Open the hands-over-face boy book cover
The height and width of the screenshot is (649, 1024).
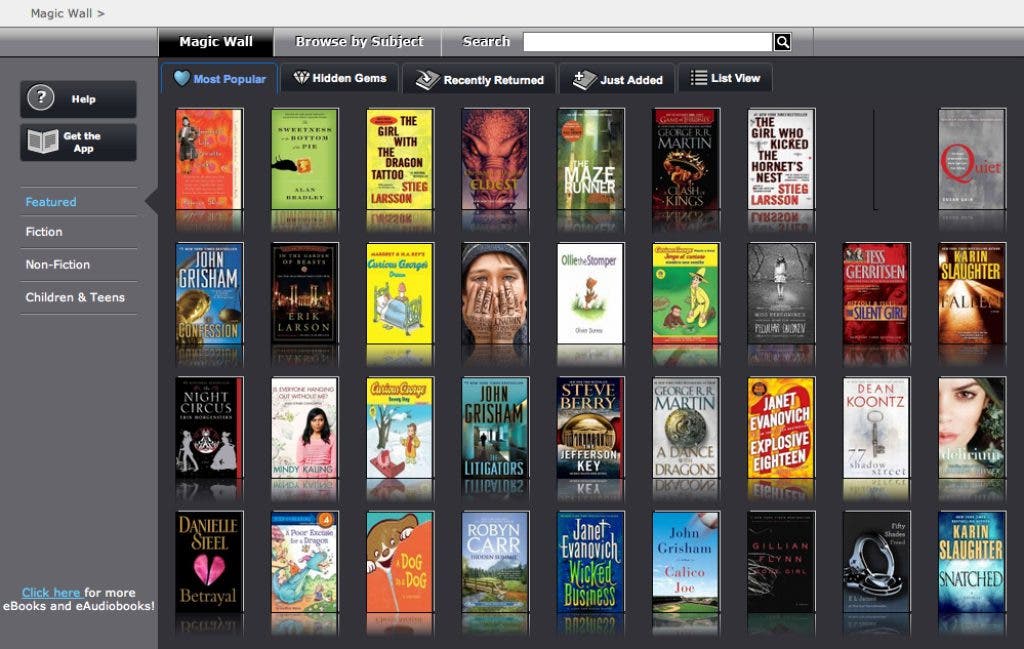495,294
